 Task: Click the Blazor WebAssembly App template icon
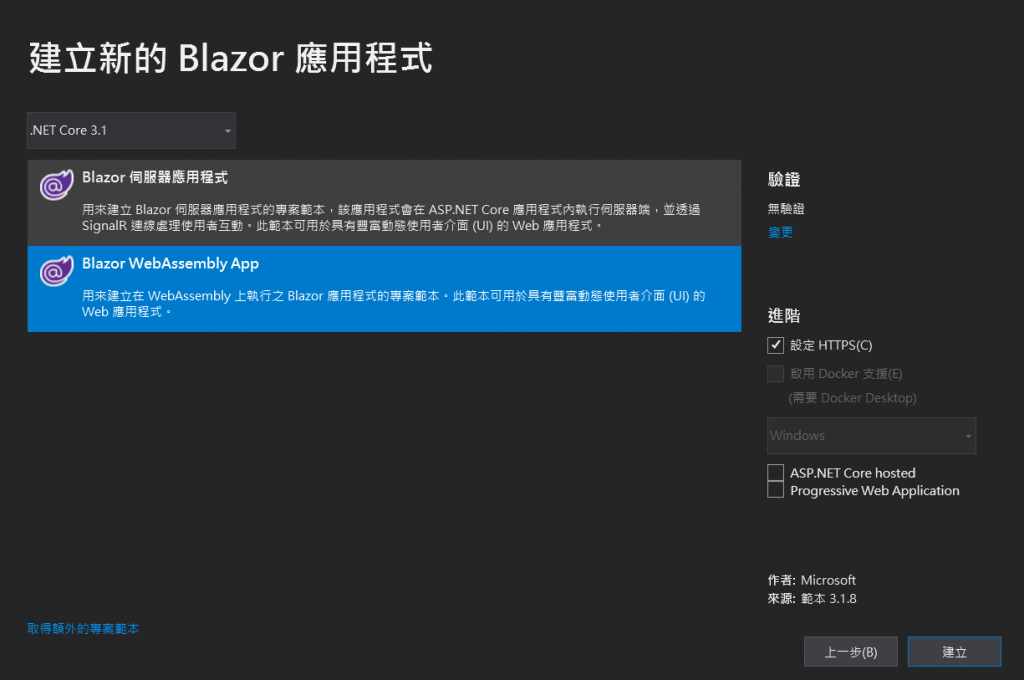click(x=56, y=271)
